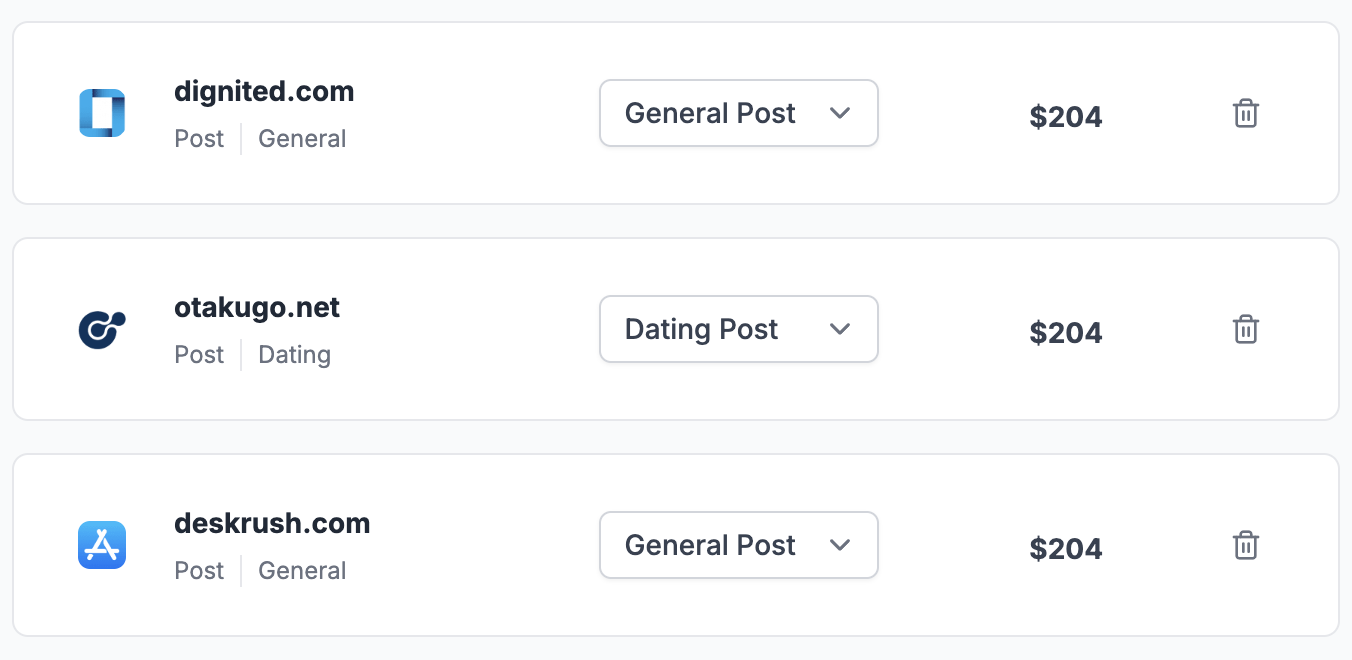The width and height of the screenshot is (1352, 660).
Task: Click the Post label under deskrush.com
Action: (x=199, y=571)
